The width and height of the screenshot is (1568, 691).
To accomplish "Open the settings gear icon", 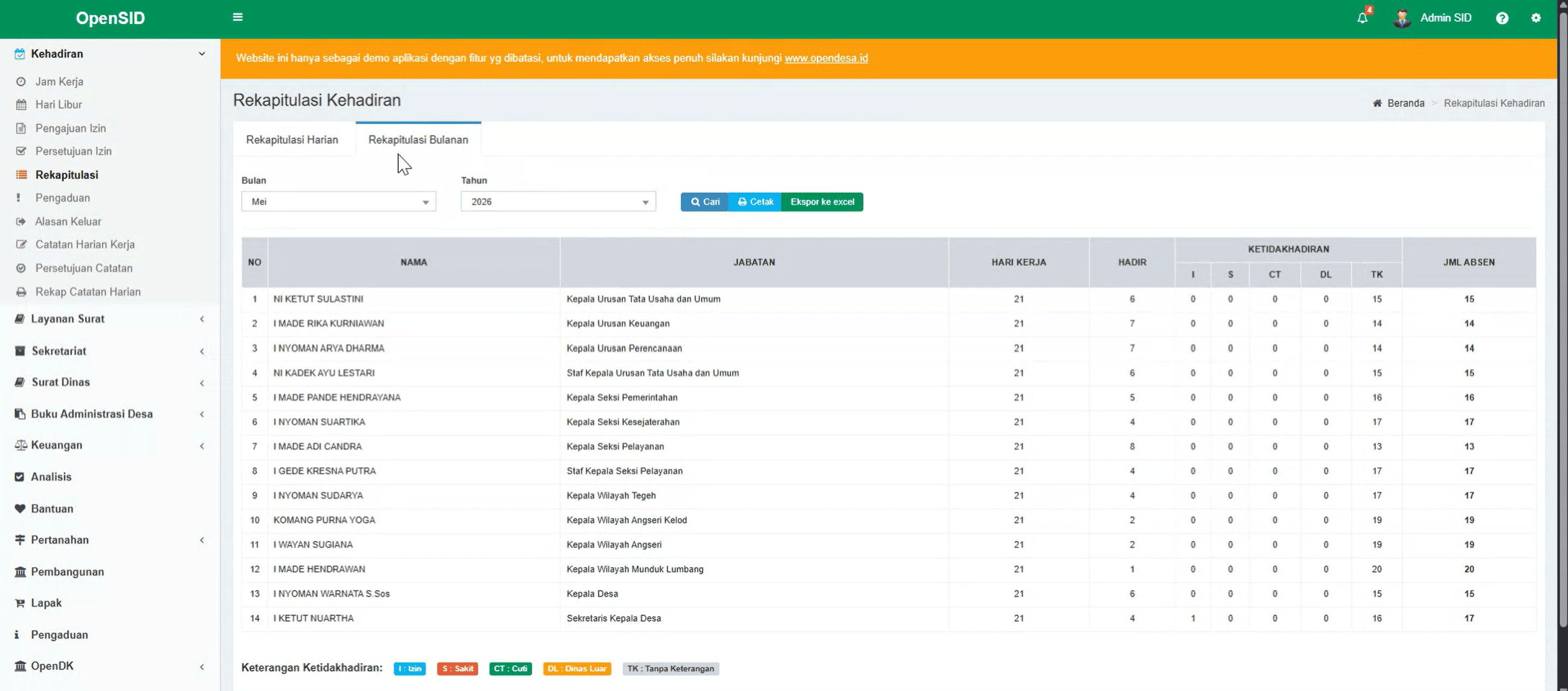I will click(x=1536, y=17).
